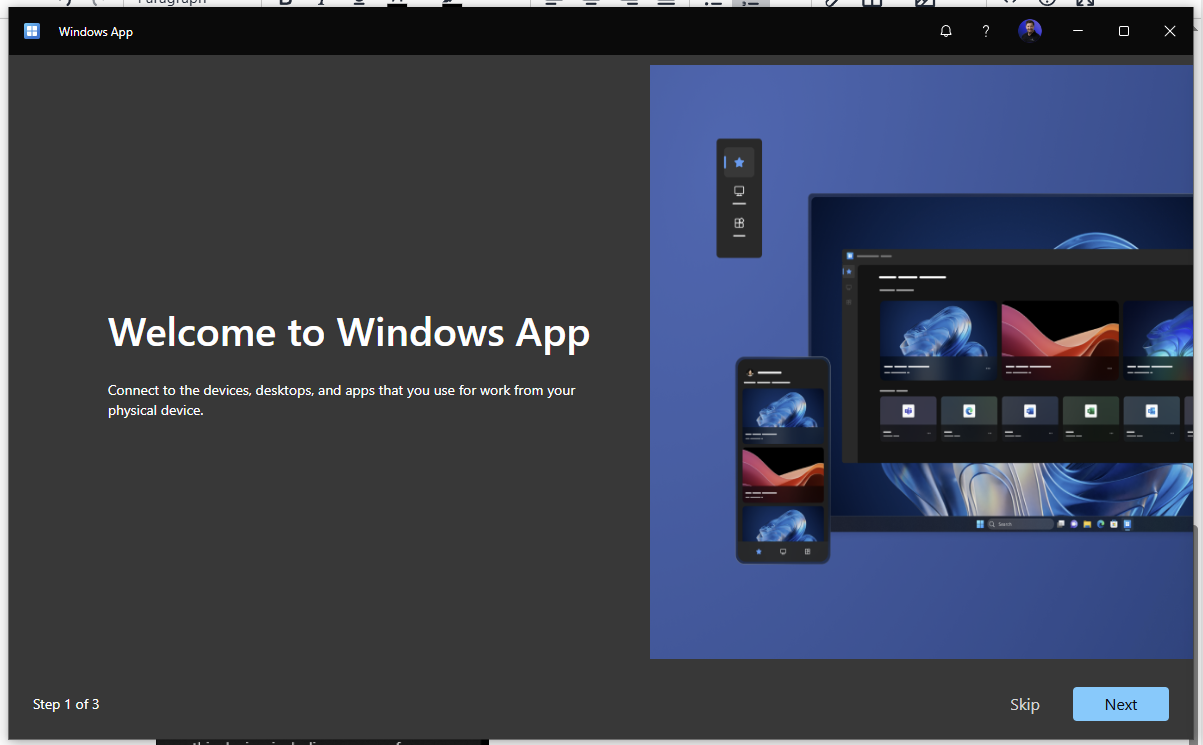Click the apps grid icon in illustration sidebar

739,224
